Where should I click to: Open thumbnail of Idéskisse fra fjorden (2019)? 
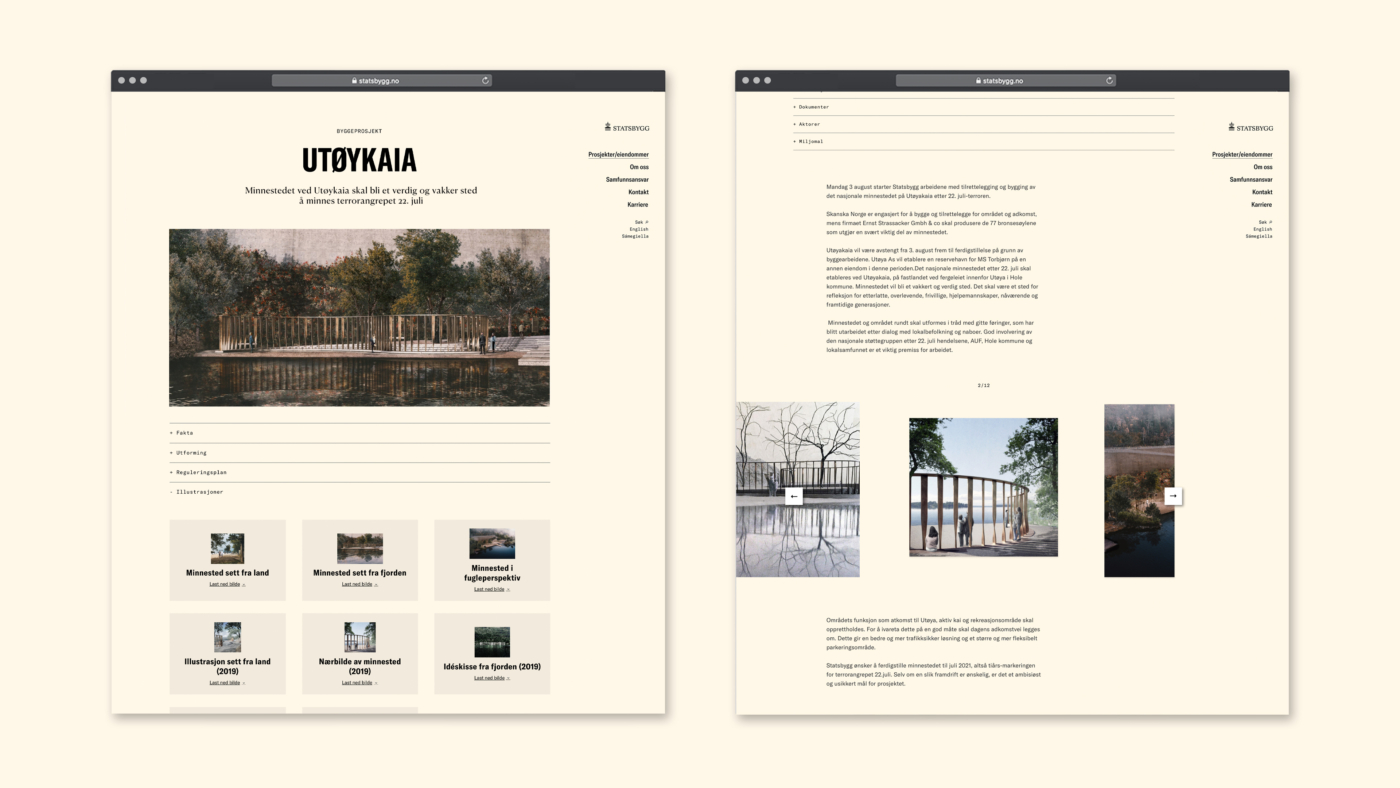click(492, 642)
